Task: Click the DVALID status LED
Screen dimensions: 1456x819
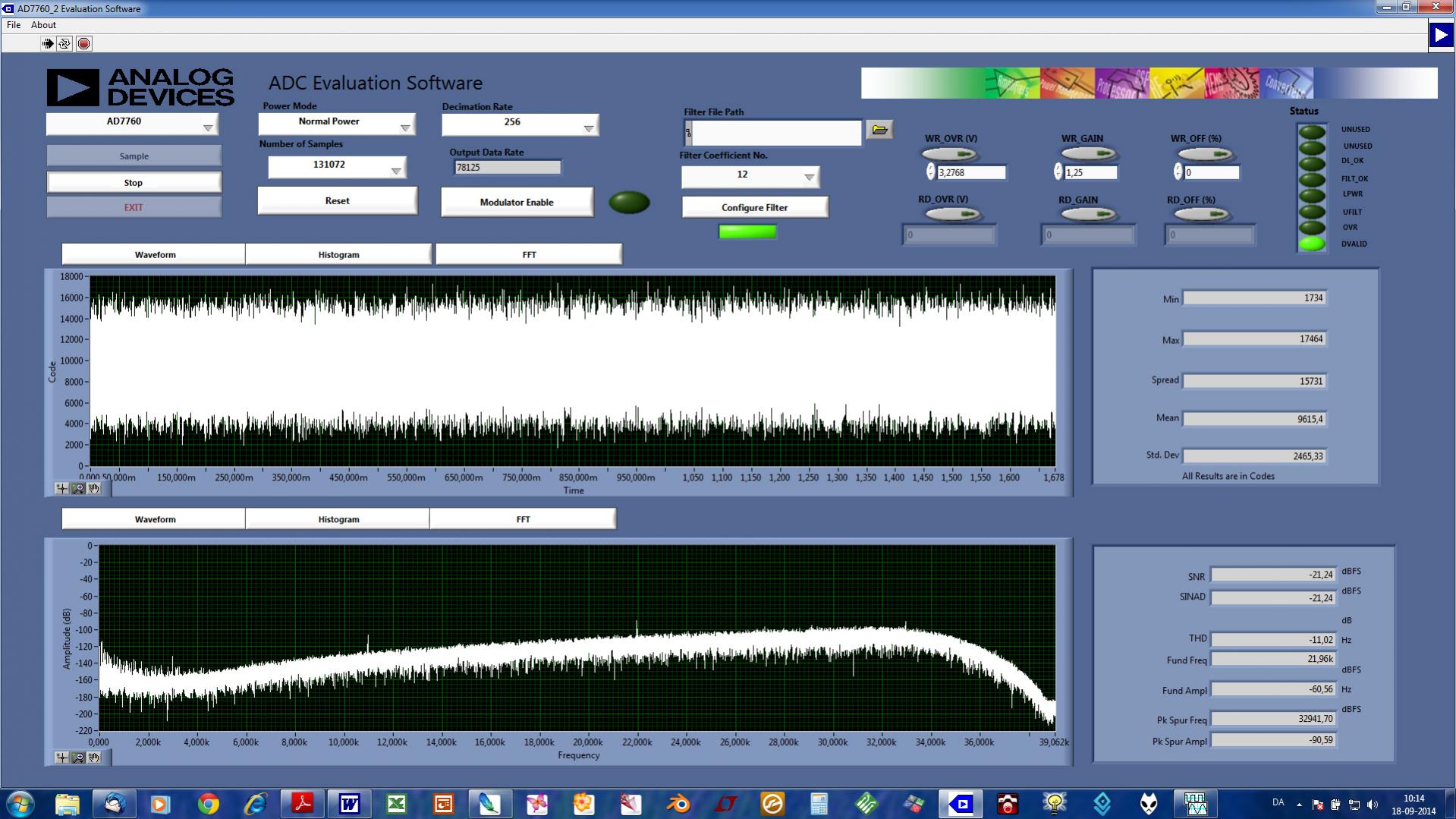Action: (x=1312, y=244)
